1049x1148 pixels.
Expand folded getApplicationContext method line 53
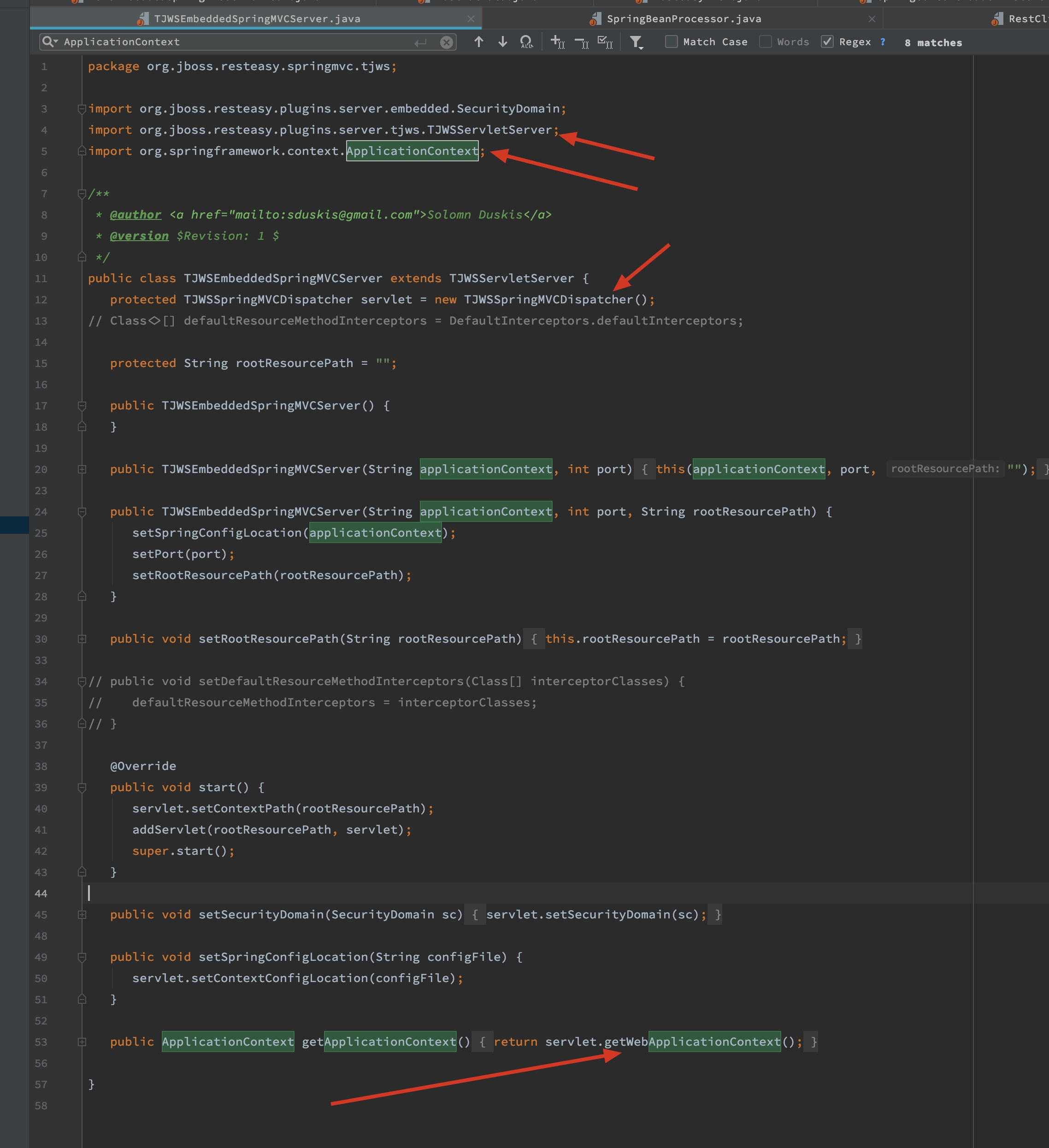pyautogui.click(x=82, y=1042)
